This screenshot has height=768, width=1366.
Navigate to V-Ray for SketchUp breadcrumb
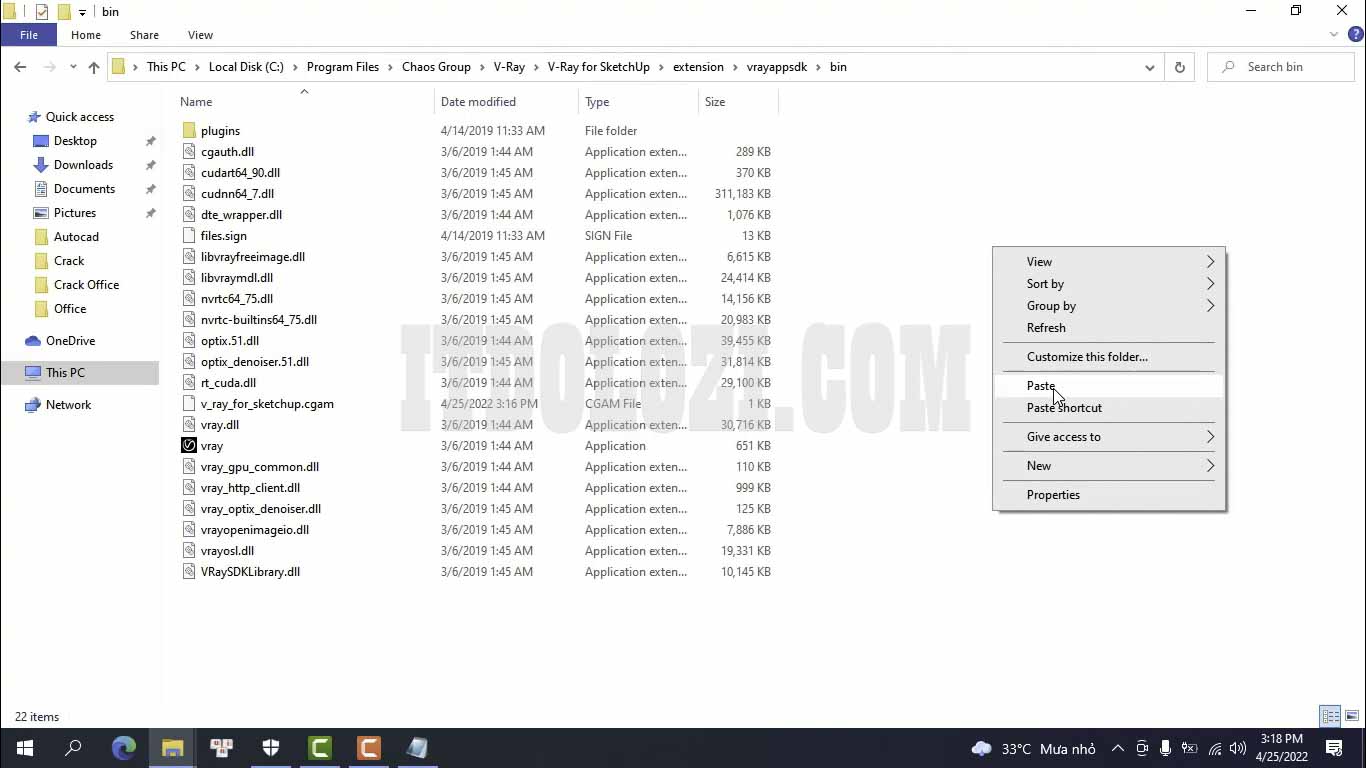598,67
